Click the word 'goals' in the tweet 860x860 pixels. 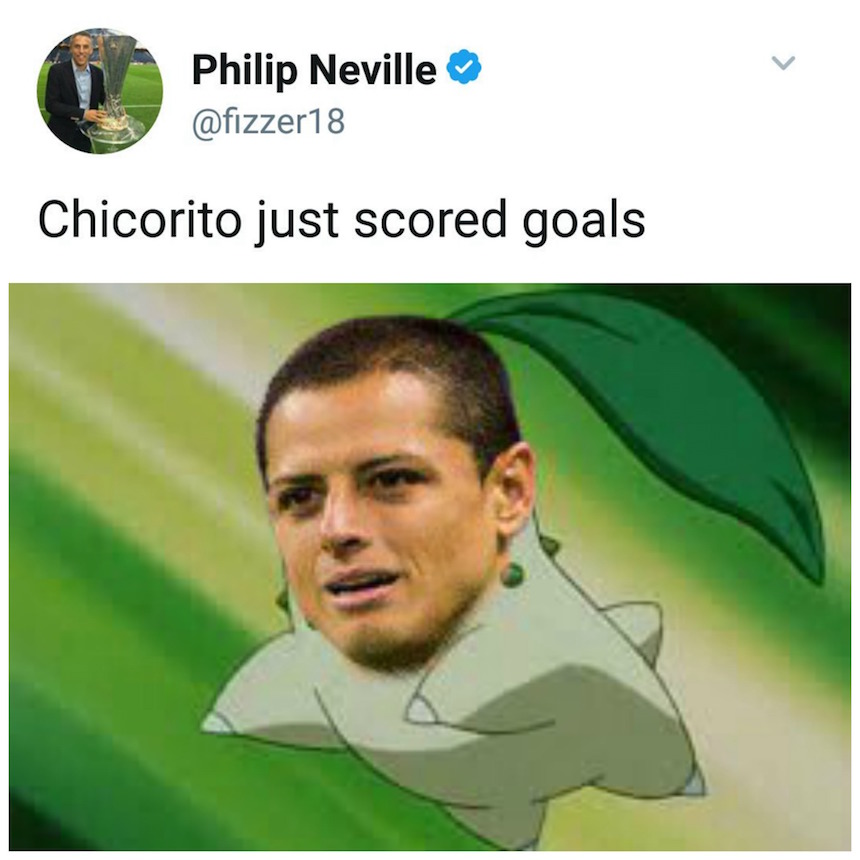click(584, 222)
